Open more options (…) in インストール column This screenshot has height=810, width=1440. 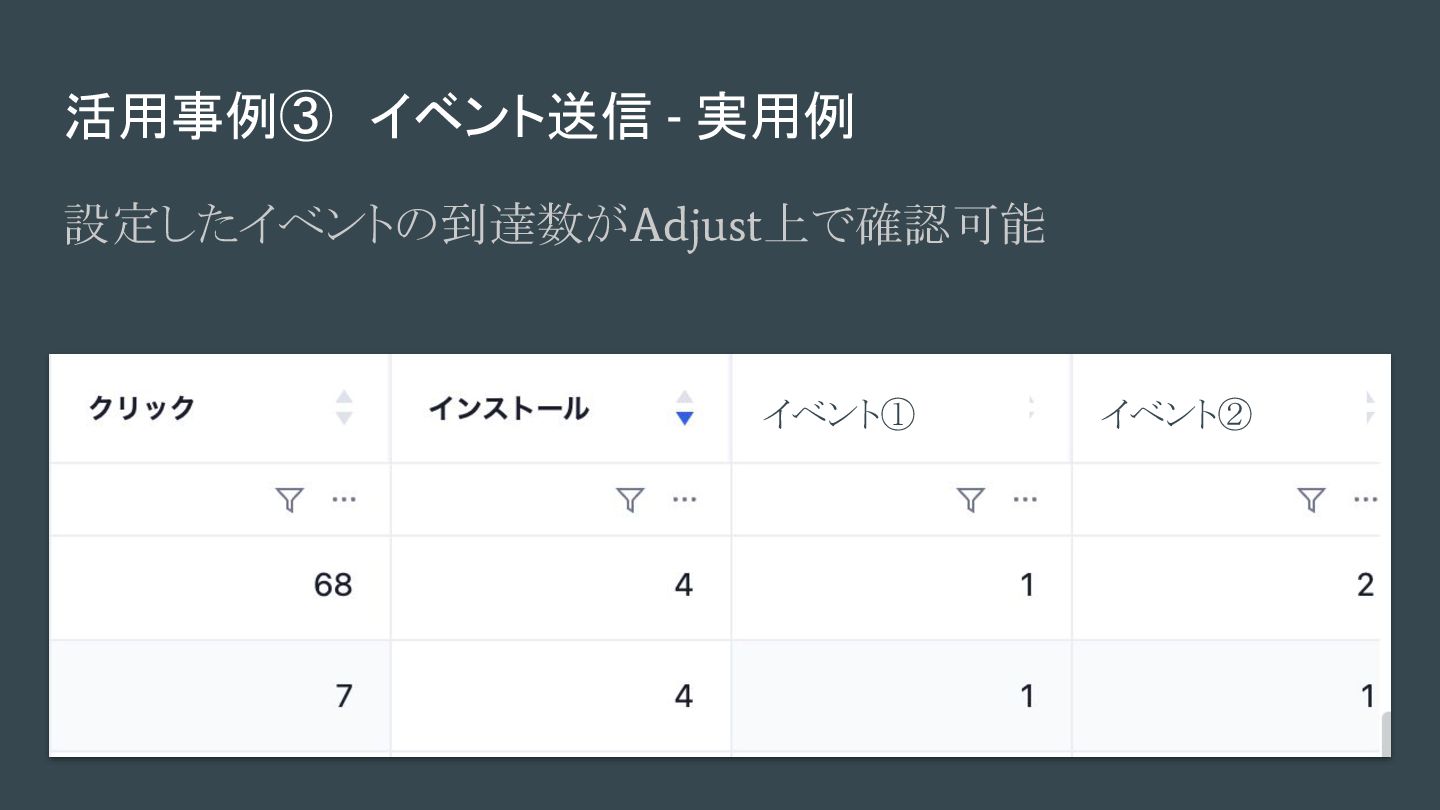(685, 500)
